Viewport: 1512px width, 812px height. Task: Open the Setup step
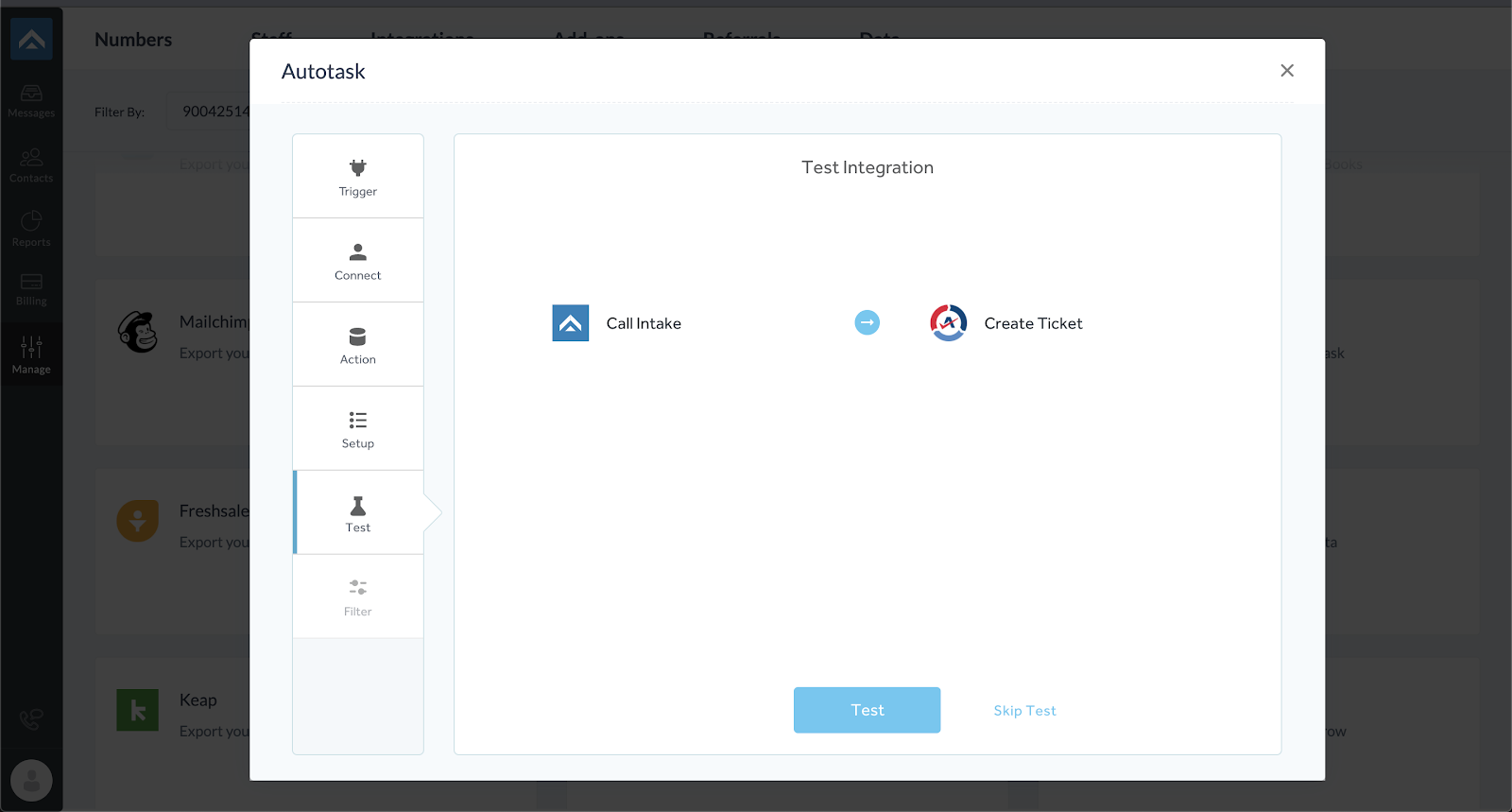pyautogui.click(x=358, y=429)
